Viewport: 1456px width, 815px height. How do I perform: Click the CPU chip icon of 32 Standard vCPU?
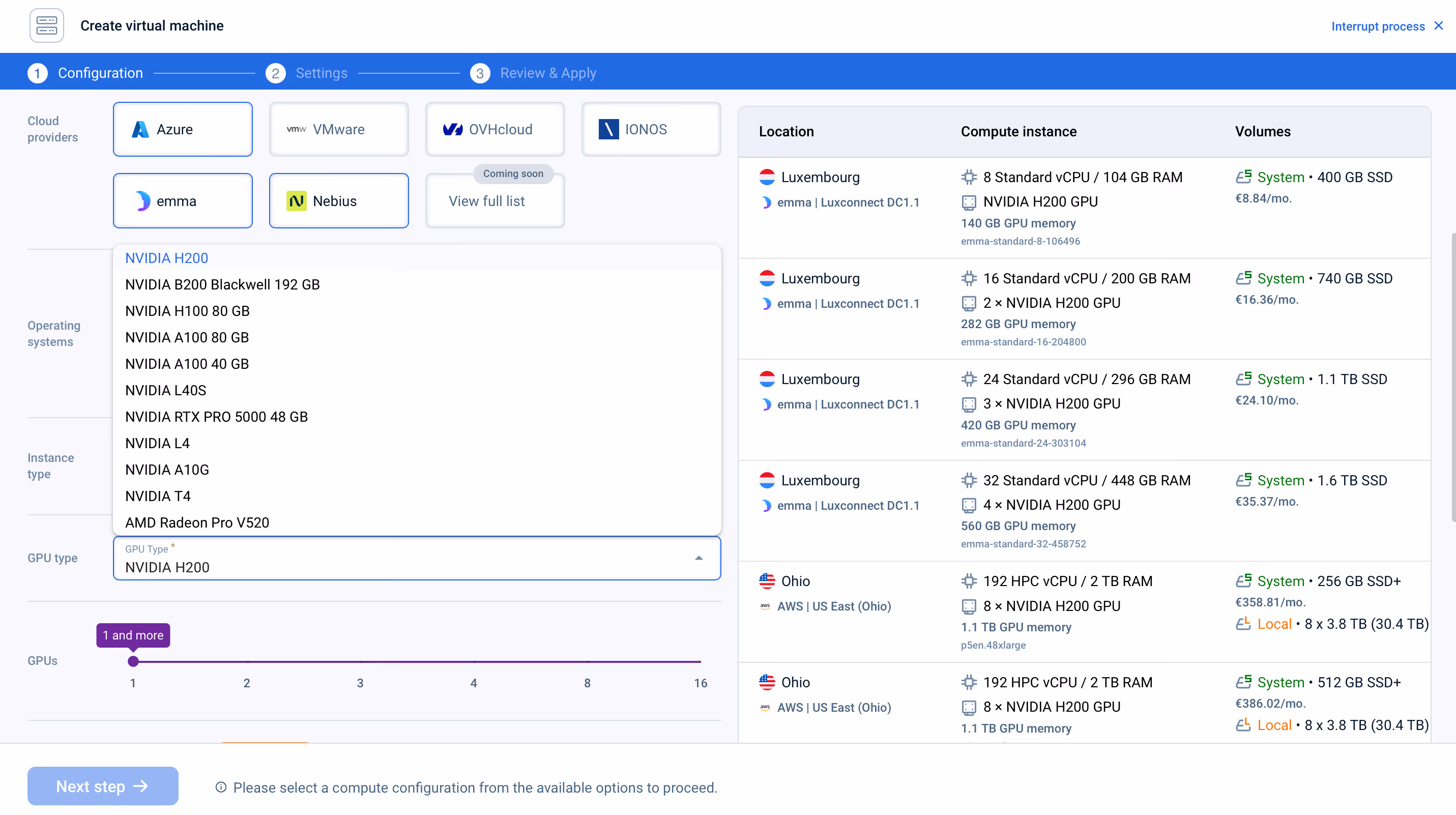[969, 480]
